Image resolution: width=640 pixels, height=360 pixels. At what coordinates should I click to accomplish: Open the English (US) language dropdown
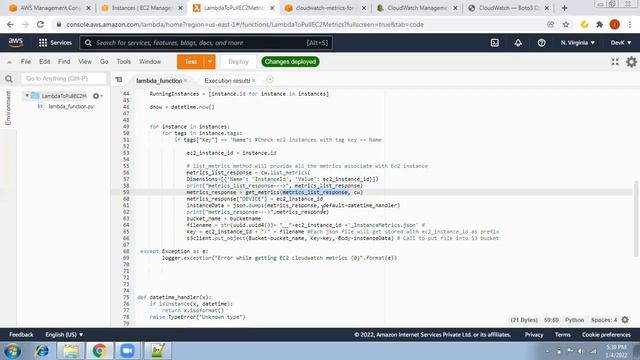(64, 334)
